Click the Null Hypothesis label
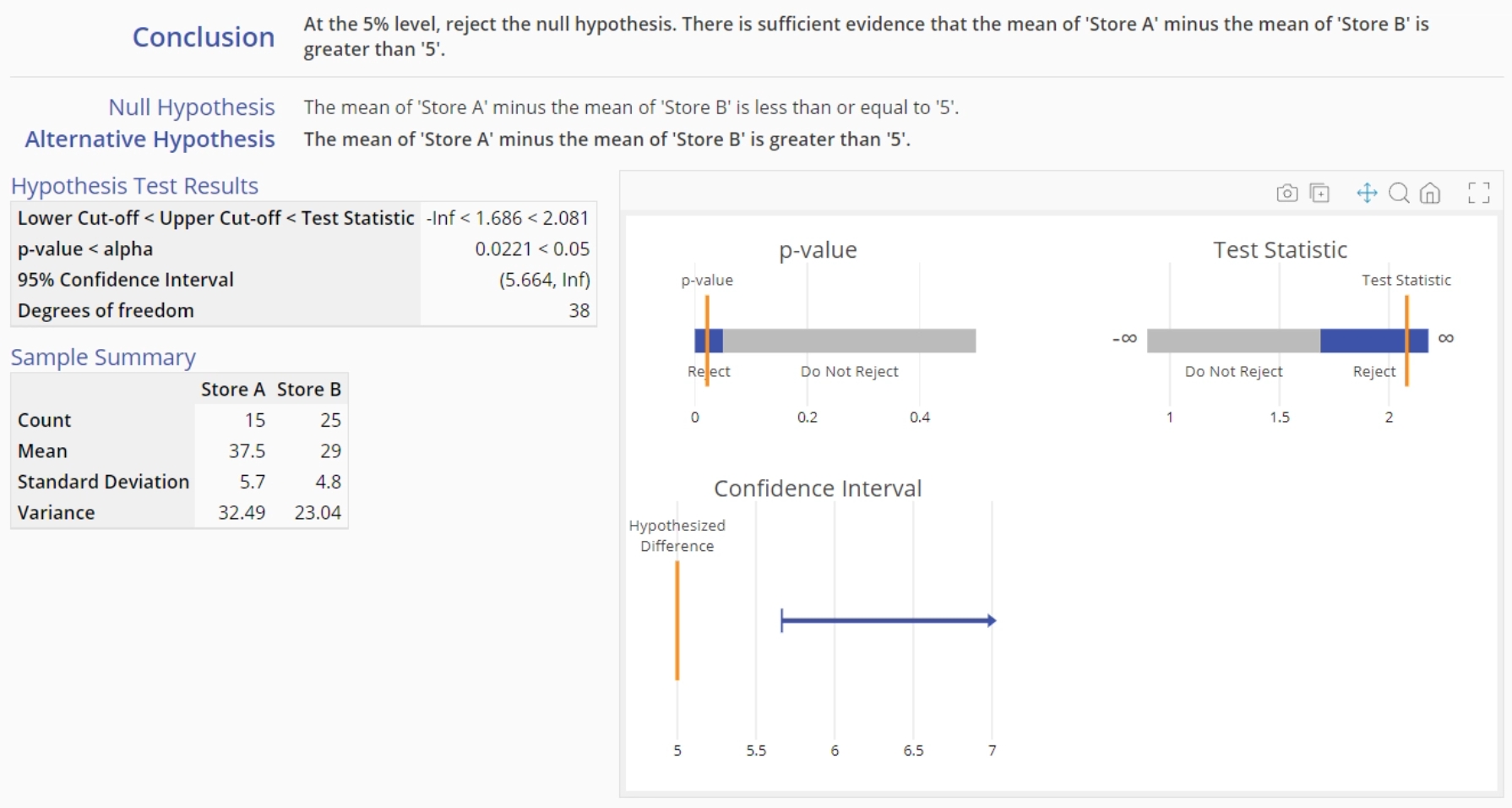 pos(191,107)
